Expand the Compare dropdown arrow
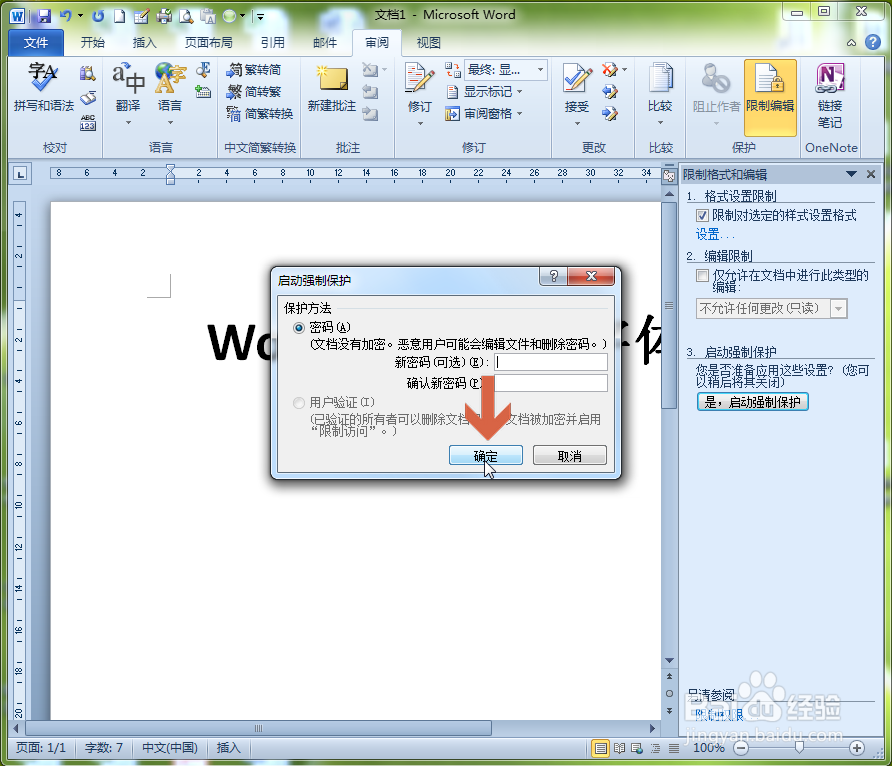The width and height of the screenshot is (892, 766). click(x=660, y=122)
